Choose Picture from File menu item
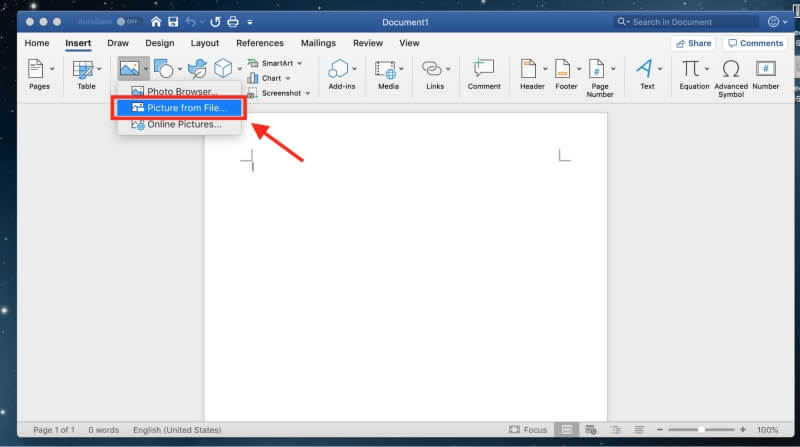 tap(179, 108)
